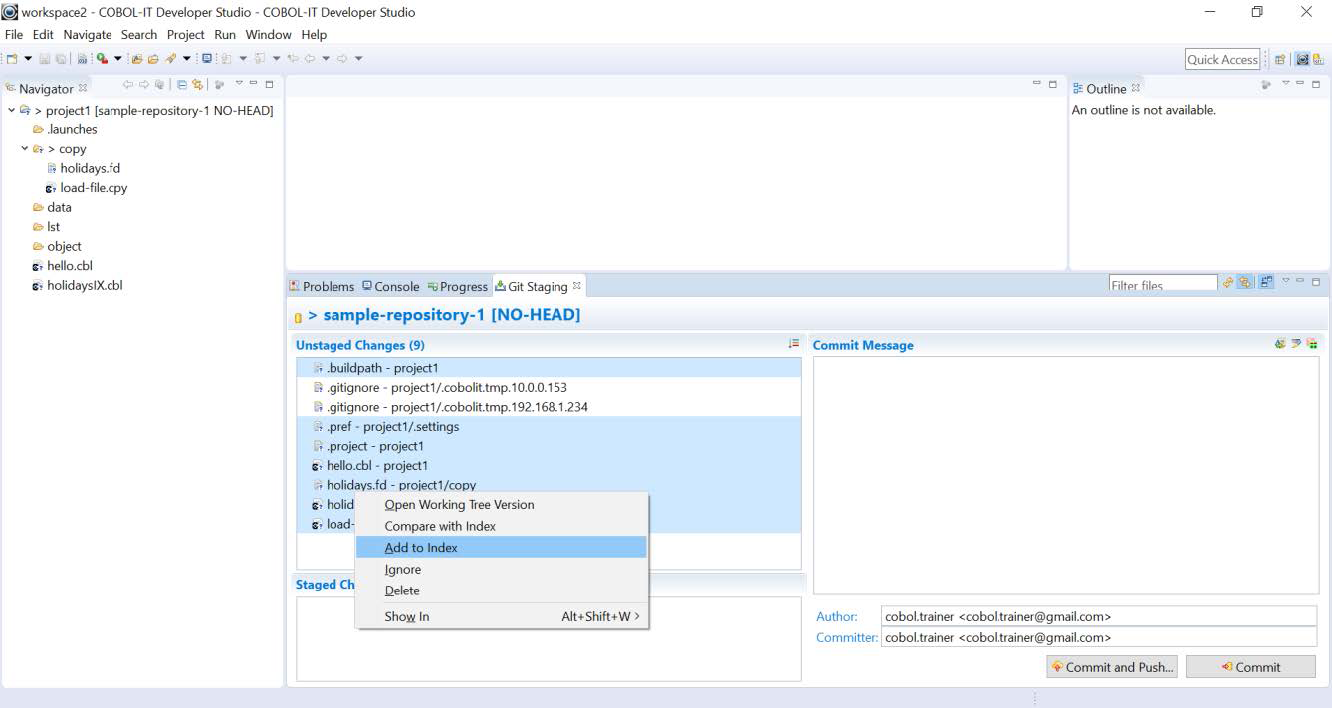Viewport: 1332px width, 708px height.
Task: Click the Amend previous commit icon
Action: [x=1280, y=344]
